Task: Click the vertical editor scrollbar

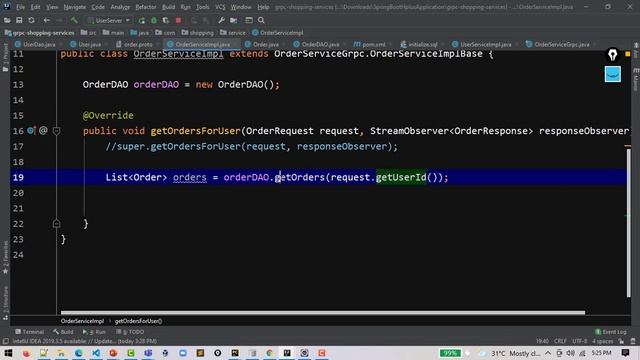Action: 629,223
